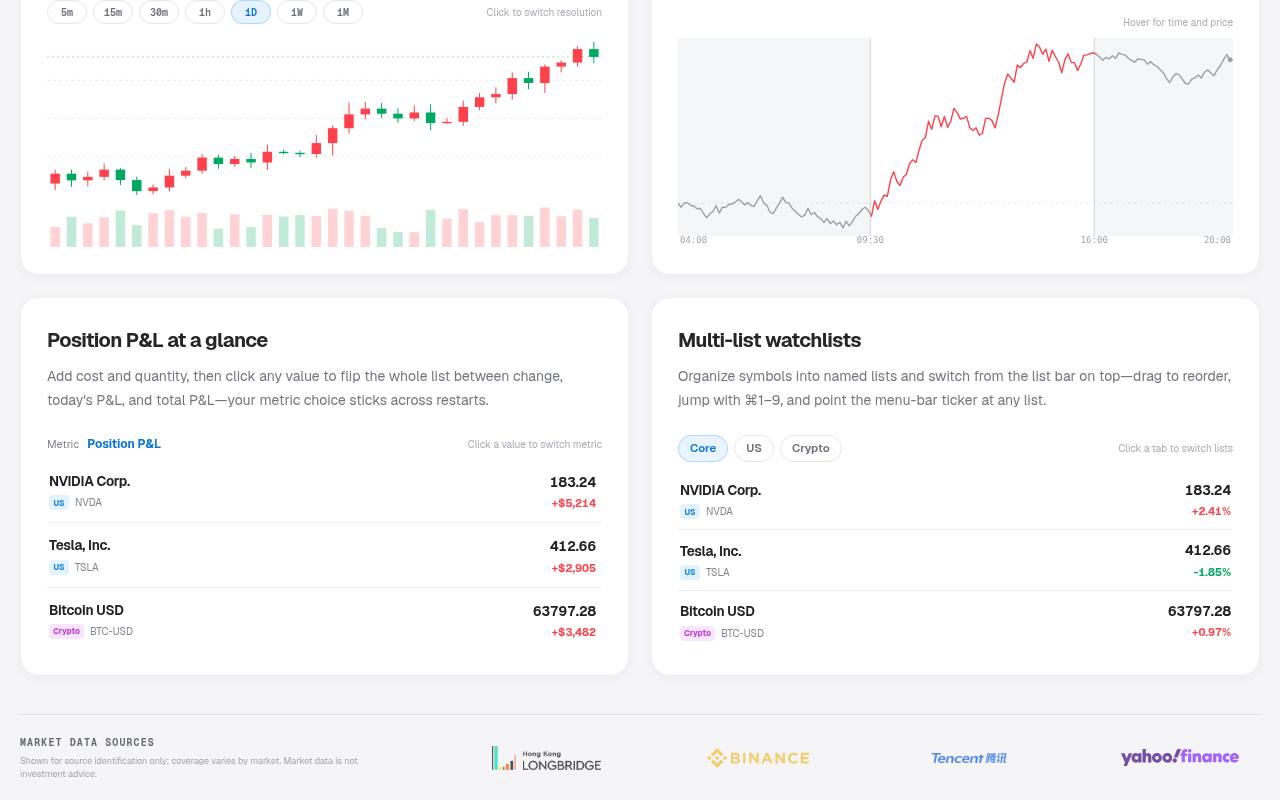
Task: Select the 5m chart resolution
Action: tap(67, 12)
